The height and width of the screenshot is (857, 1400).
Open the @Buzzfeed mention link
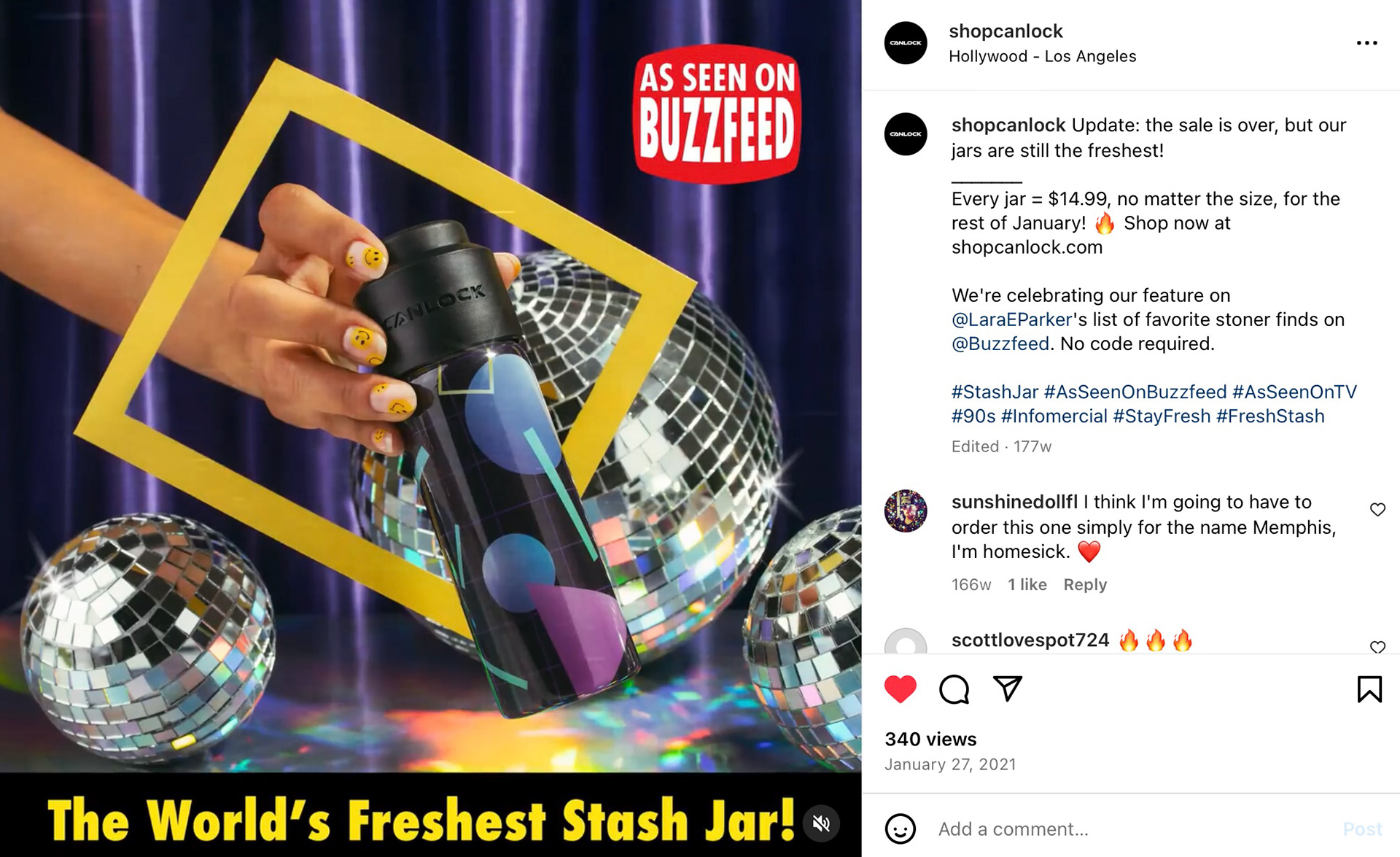pos(1000,344)
